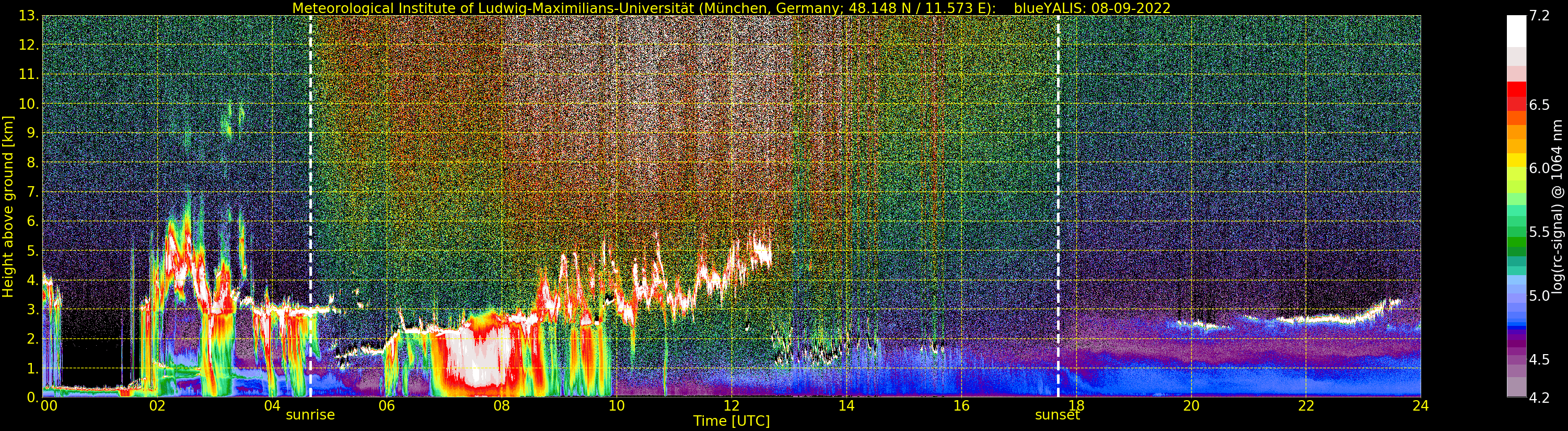The width and height of the screenshot is (1568, 431).
Task: Click the dashed sunset marker line
Action: [x=1058, y=206]
